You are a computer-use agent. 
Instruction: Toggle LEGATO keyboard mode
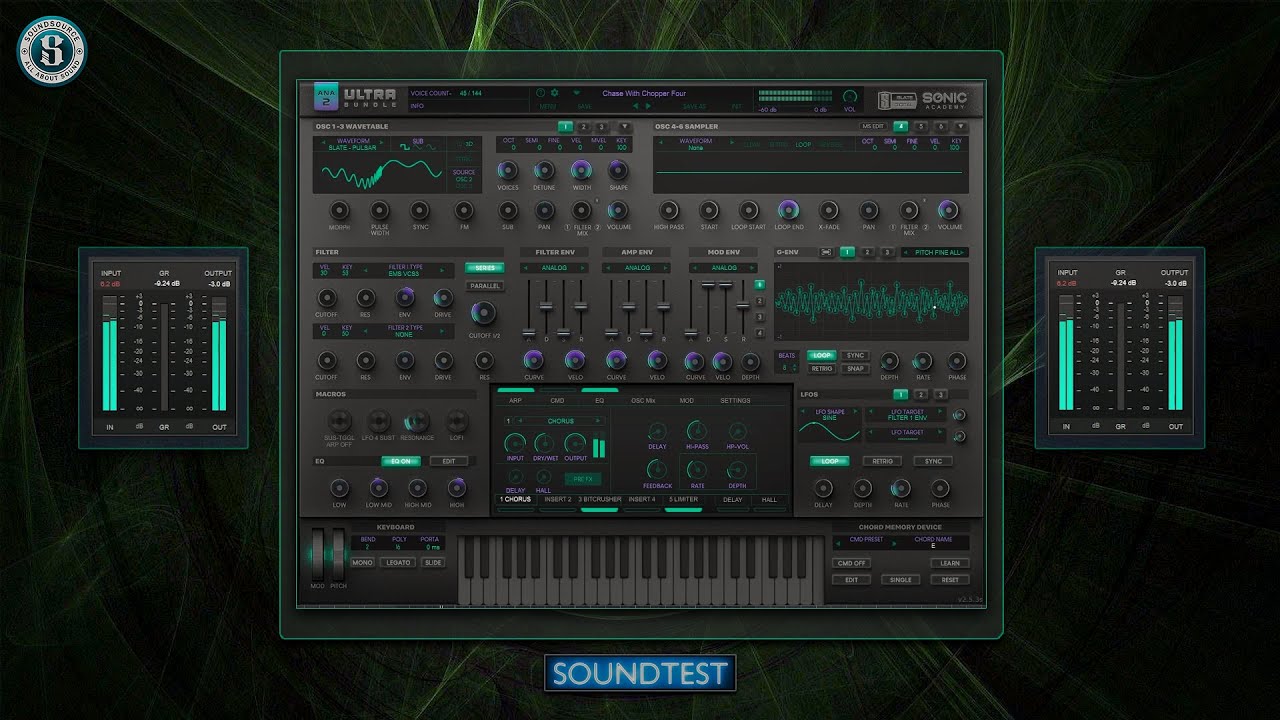(x=397, y=563)
